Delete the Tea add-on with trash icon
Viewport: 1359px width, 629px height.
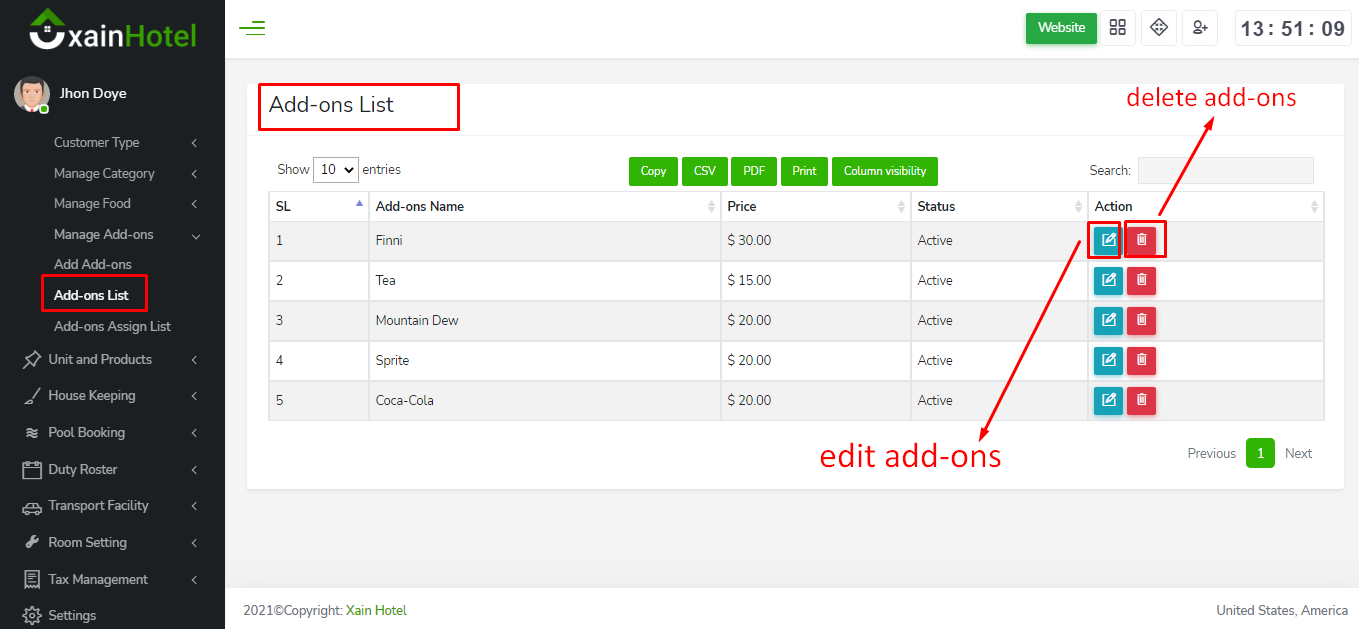(x=1141, y=281)
